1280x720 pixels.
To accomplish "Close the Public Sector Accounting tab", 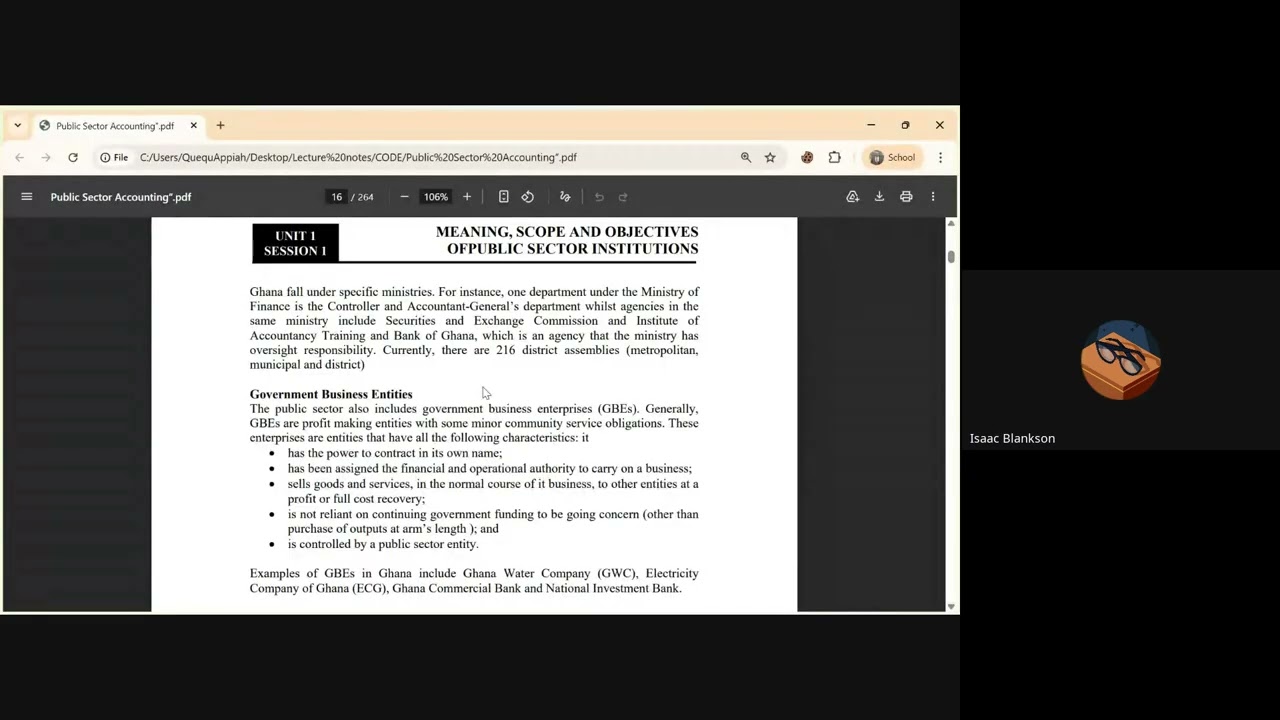I will [194, 125].
